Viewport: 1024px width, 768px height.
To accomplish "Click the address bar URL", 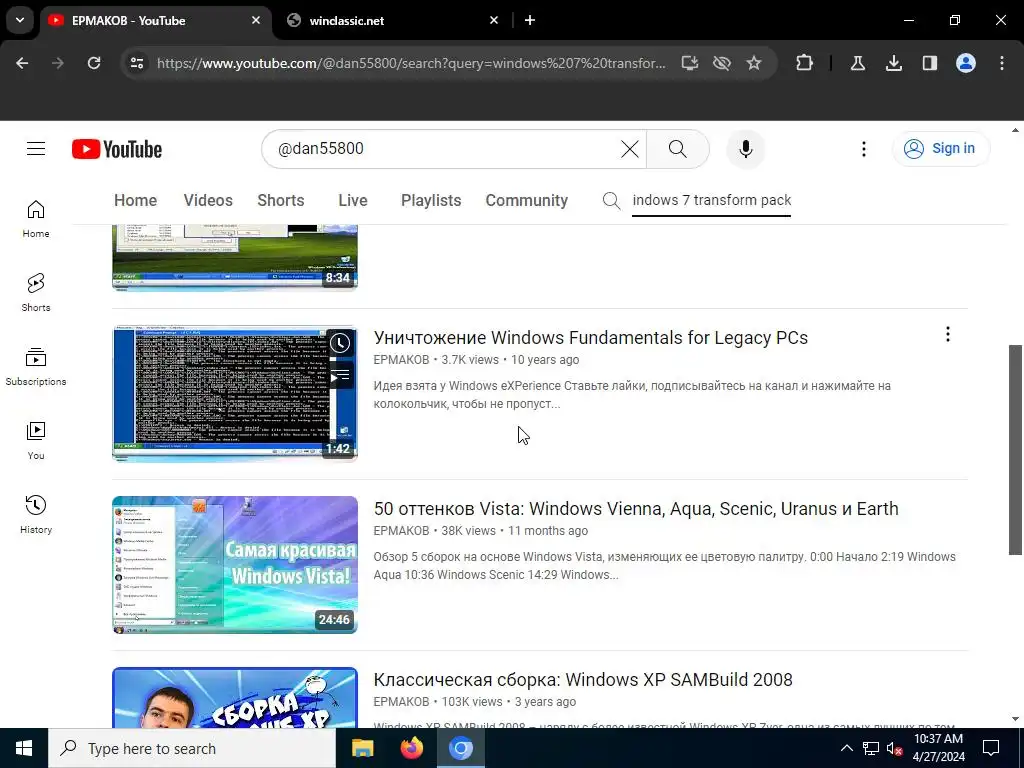I will tap(411, 63).
